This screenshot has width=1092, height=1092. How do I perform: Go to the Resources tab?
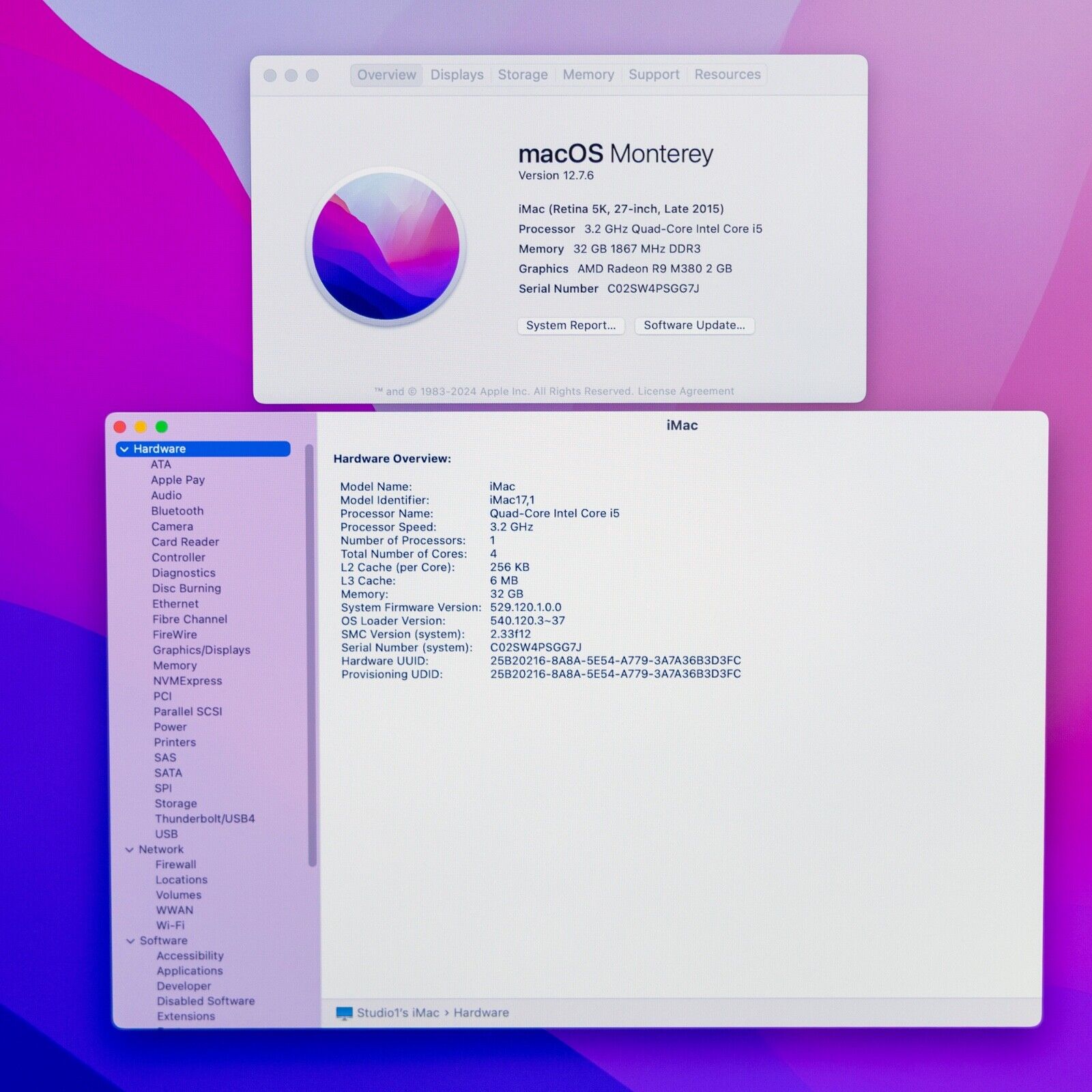pos(728,74)
